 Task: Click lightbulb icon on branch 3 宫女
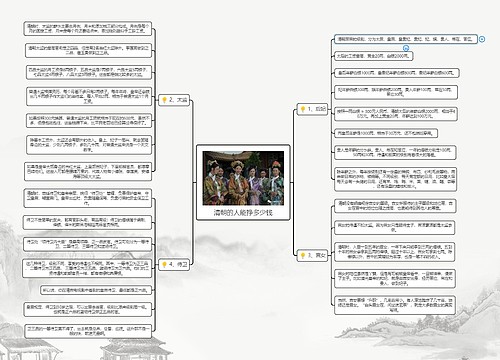pyautogui.click(x=303, y=255)
